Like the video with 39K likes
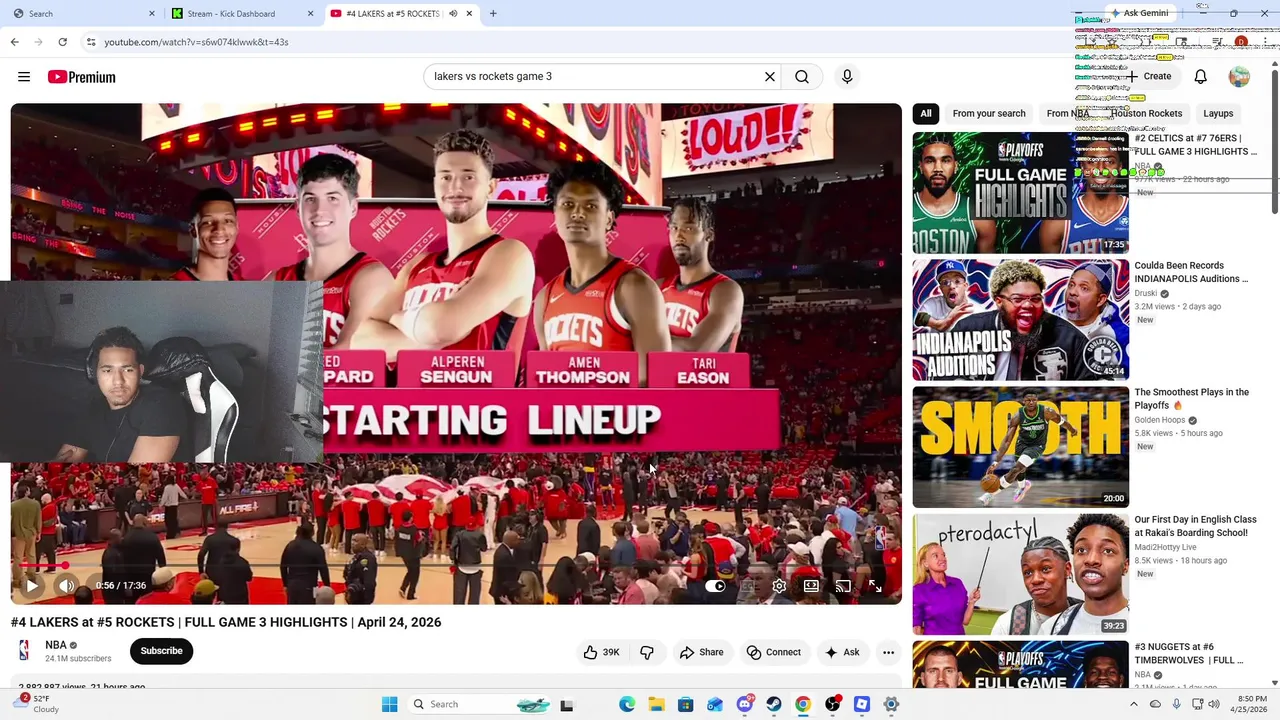 pos(601,652)
